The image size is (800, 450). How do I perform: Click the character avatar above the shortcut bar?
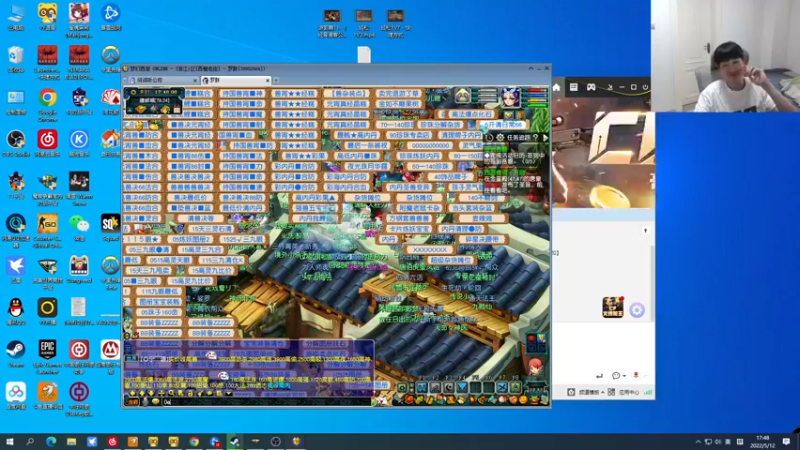click(x=535, y=367)
